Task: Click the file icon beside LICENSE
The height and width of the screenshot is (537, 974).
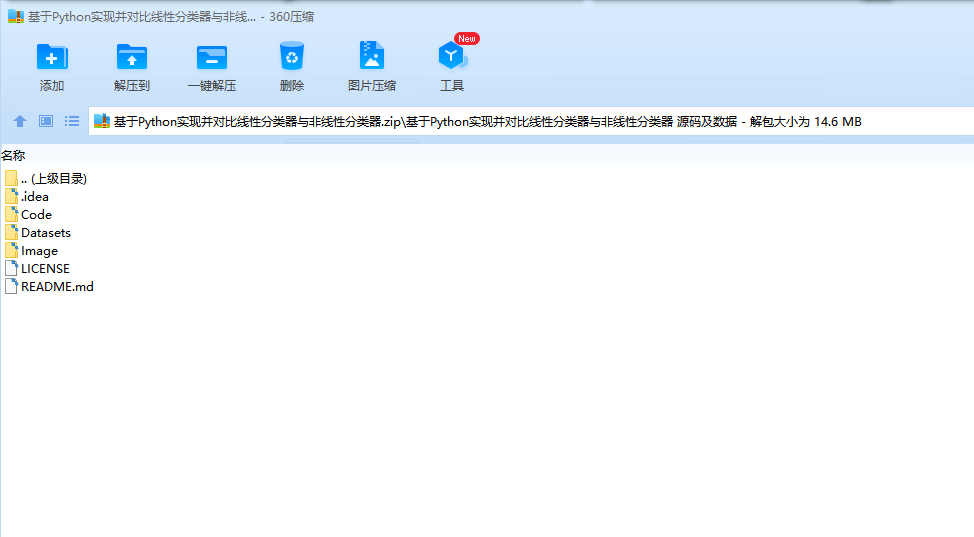Action: click(11, 269)
